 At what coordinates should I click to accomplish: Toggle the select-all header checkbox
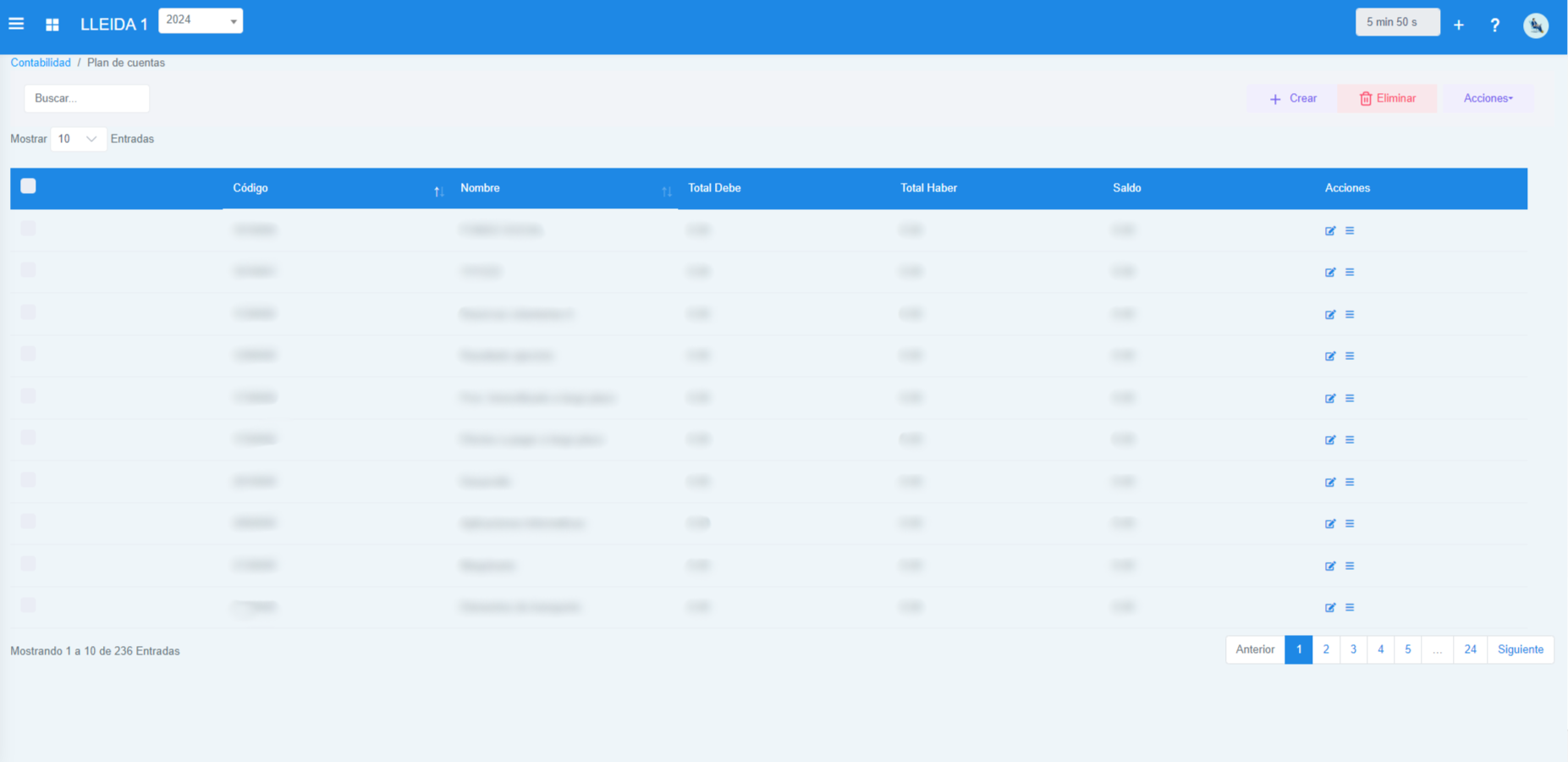point(29,186)
